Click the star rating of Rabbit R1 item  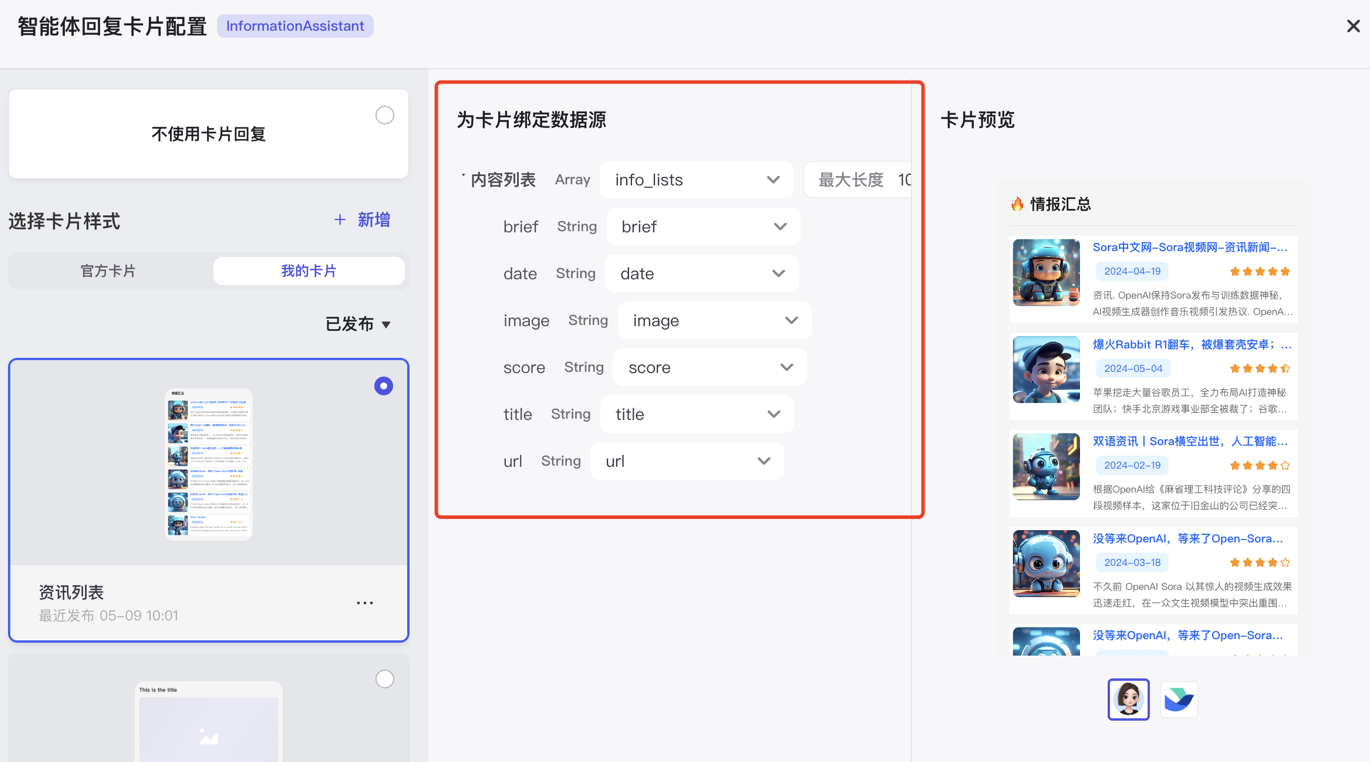1260,369
